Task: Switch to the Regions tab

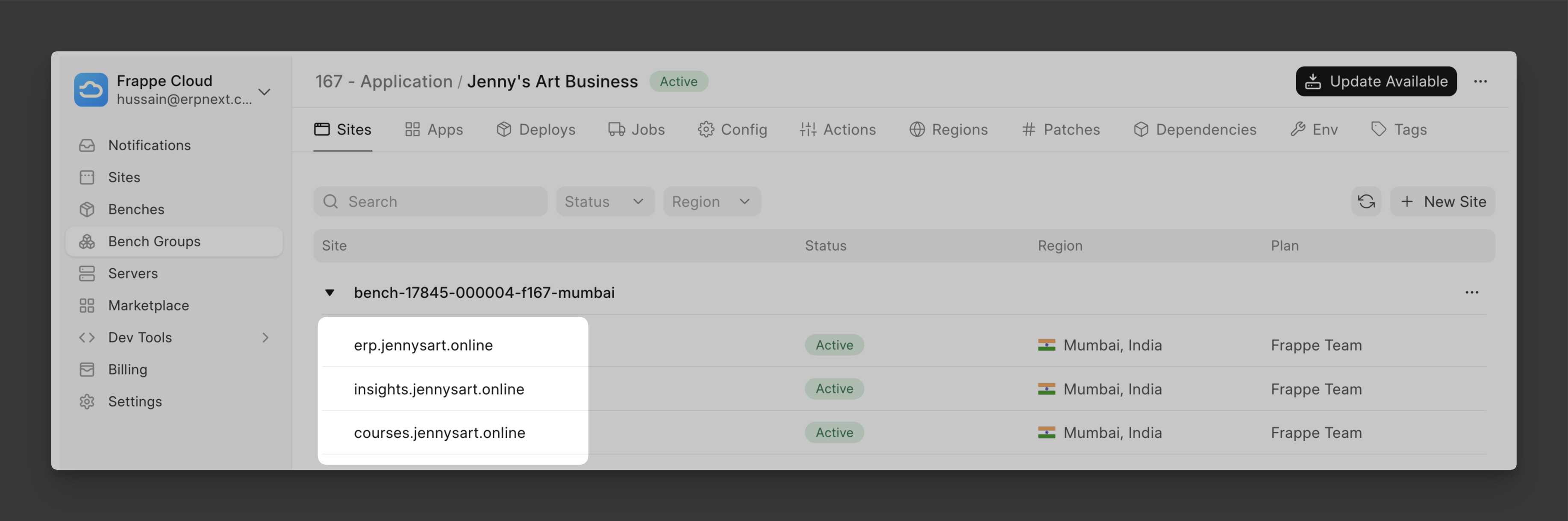Action: tap(948, 129)
